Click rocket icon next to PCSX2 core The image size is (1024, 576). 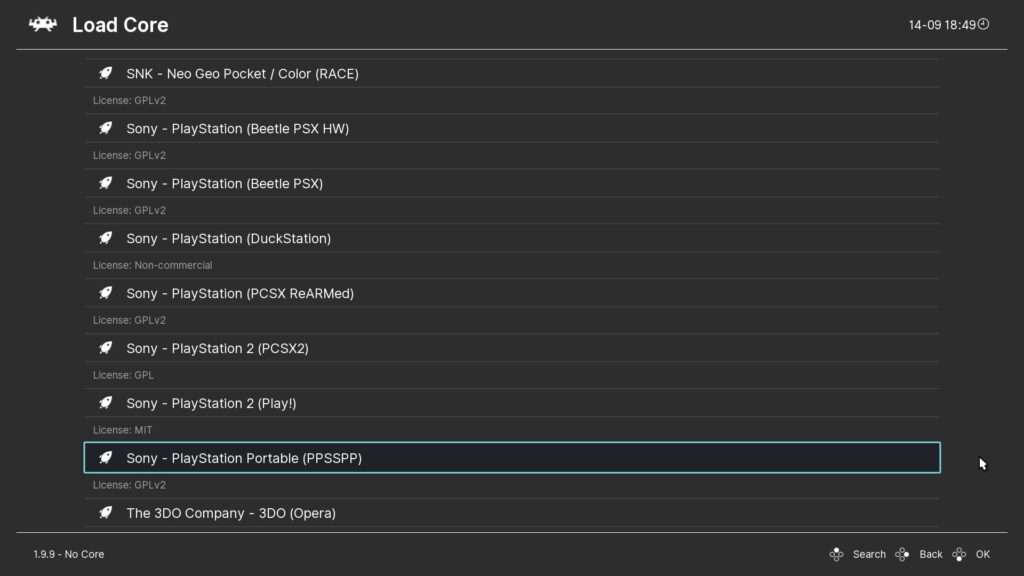(105, 347)
